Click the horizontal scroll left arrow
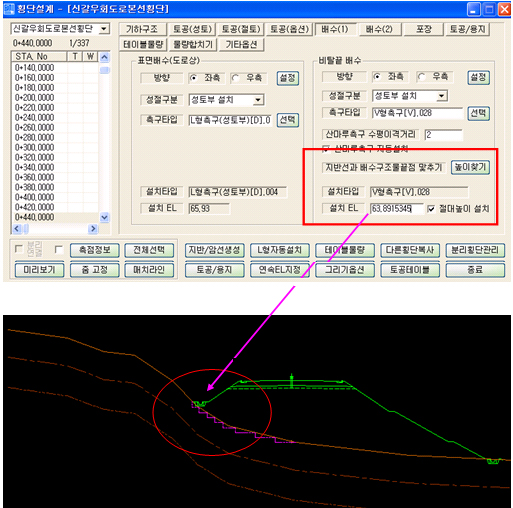Viewport: 513px width, 508px height. click(x=17, y=229)
